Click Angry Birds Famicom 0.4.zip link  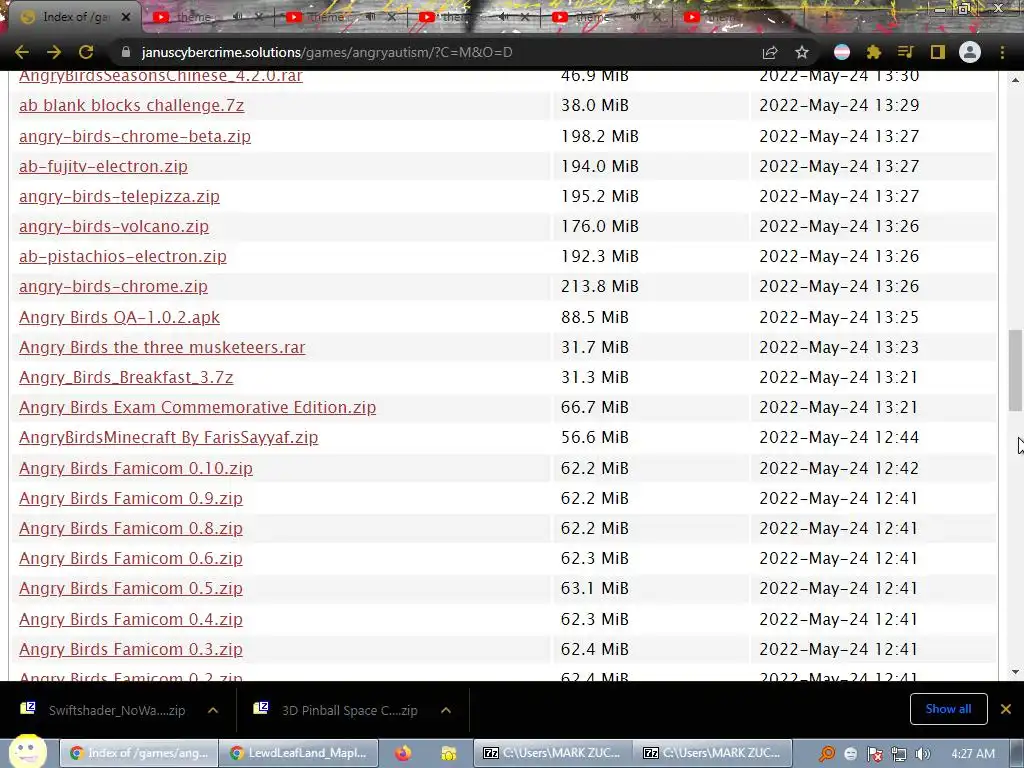click(x=131, y=619)
